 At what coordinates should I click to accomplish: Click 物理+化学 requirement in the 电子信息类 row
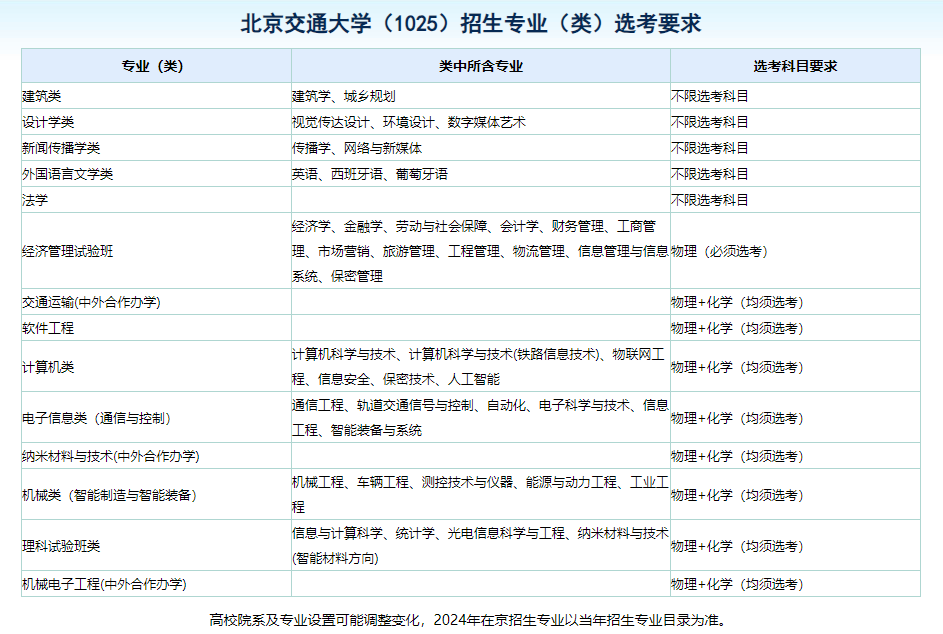795,417
